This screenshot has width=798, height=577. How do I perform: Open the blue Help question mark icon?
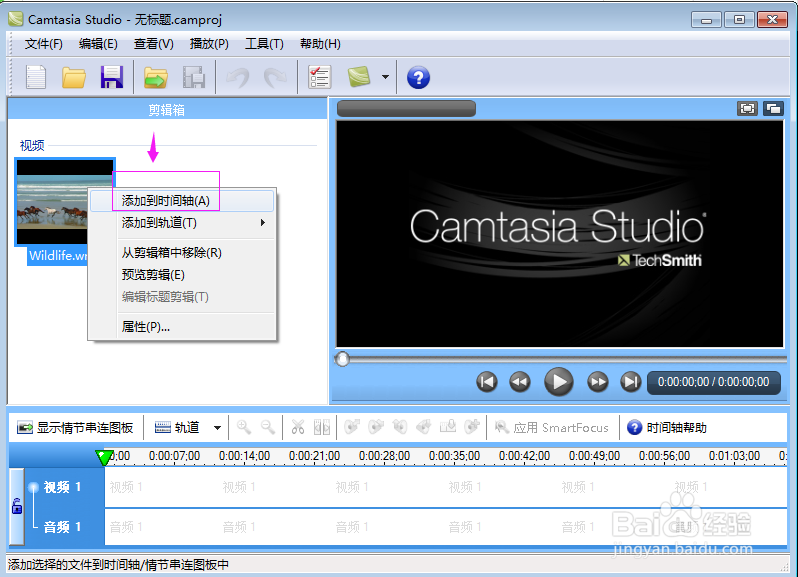tap(418, 77)
